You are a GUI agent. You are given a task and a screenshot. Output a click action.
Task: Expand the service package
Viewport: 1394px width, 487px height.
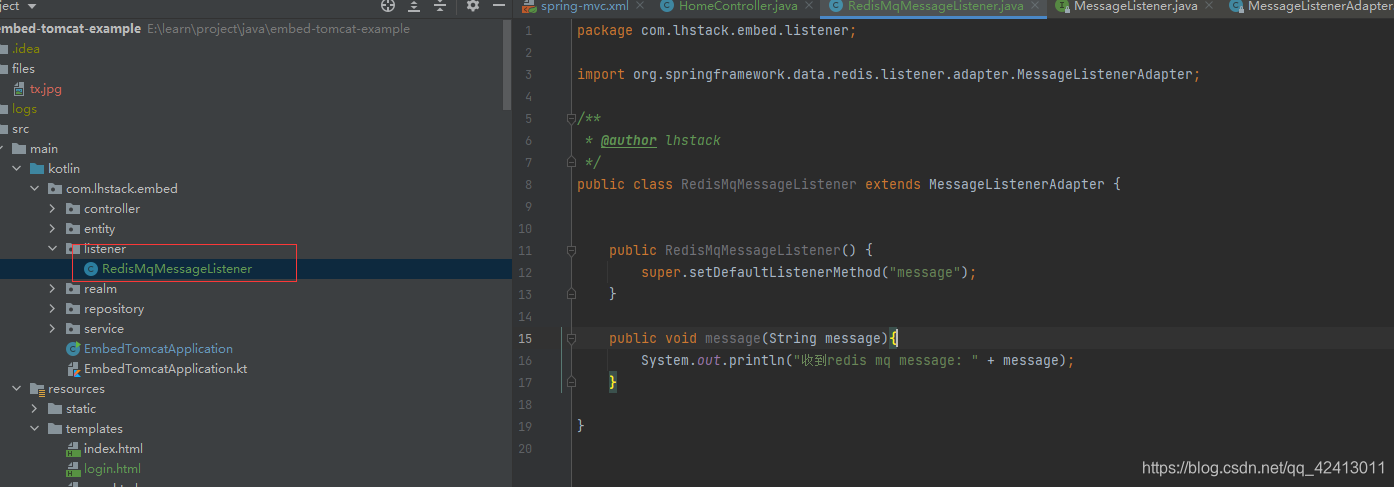click(x=53, y=329)
